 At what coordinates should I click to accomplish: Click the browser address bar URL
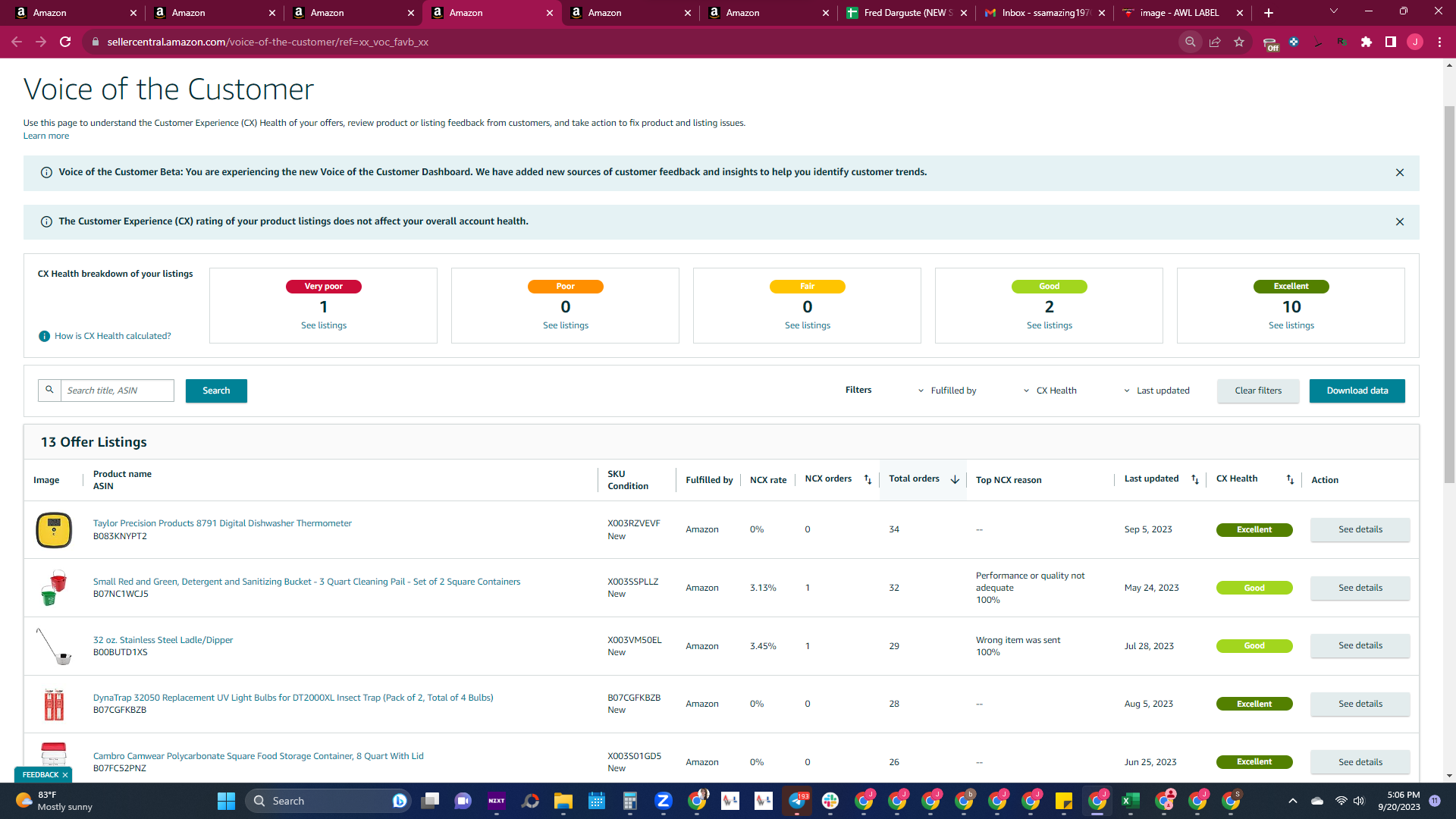click(x=268, y=42)
